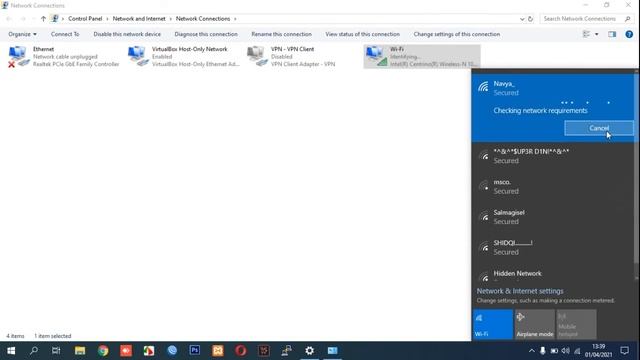Open the Help question mark icon
Image resolution: width=640 pixels, height=360 pixels.
click(x=629, y=34)
